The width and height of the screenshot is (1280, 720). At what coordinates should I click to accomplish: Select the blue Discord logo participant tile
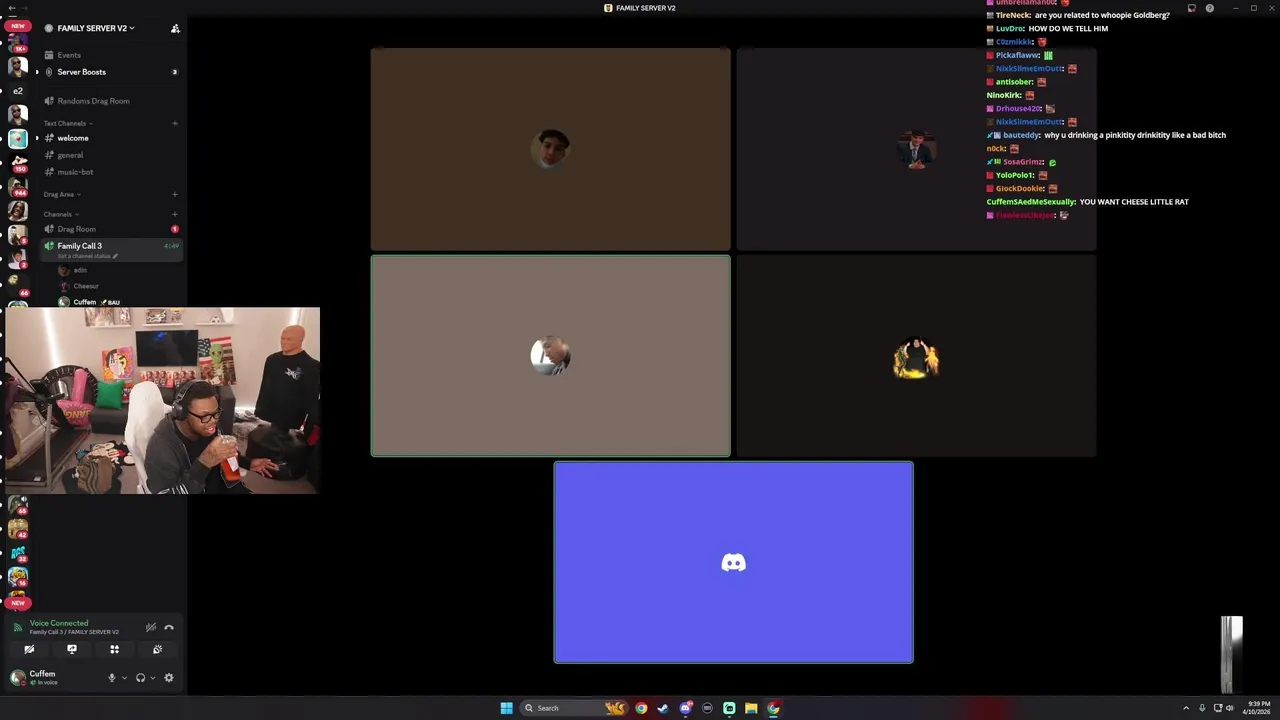pyautogui.click(x=733, y=562)
